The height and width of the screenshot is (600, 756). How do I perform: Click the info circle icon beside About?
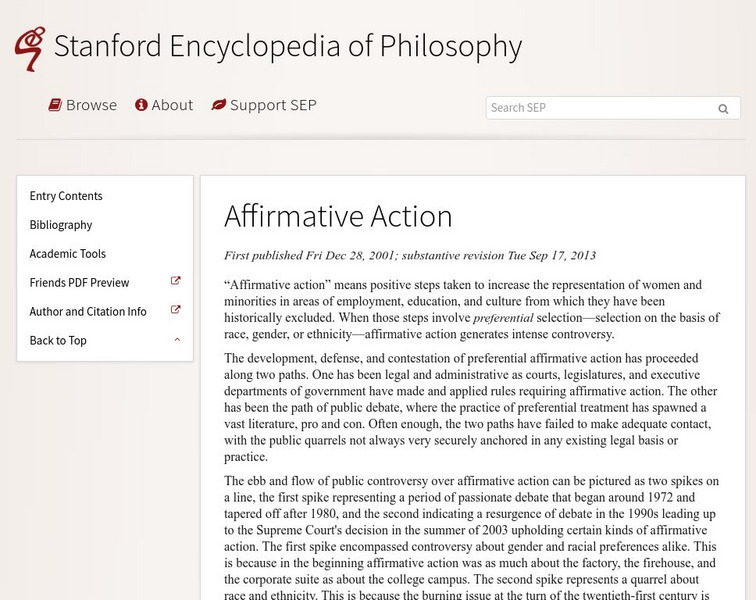click(141, 105)
